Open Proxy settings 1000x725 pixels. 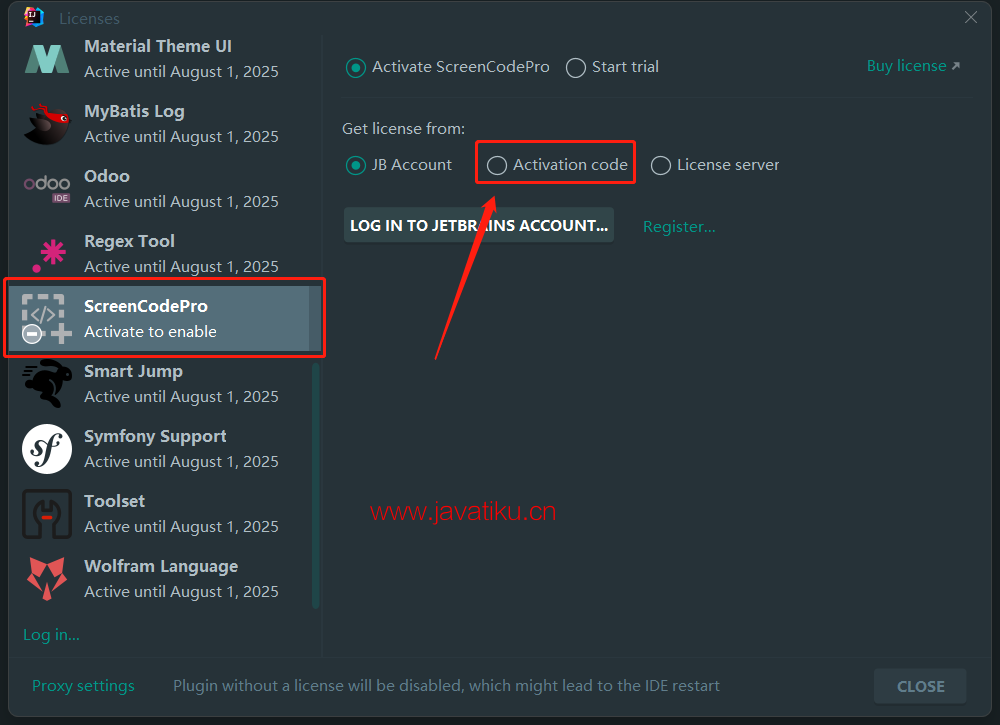click(84, 686)
